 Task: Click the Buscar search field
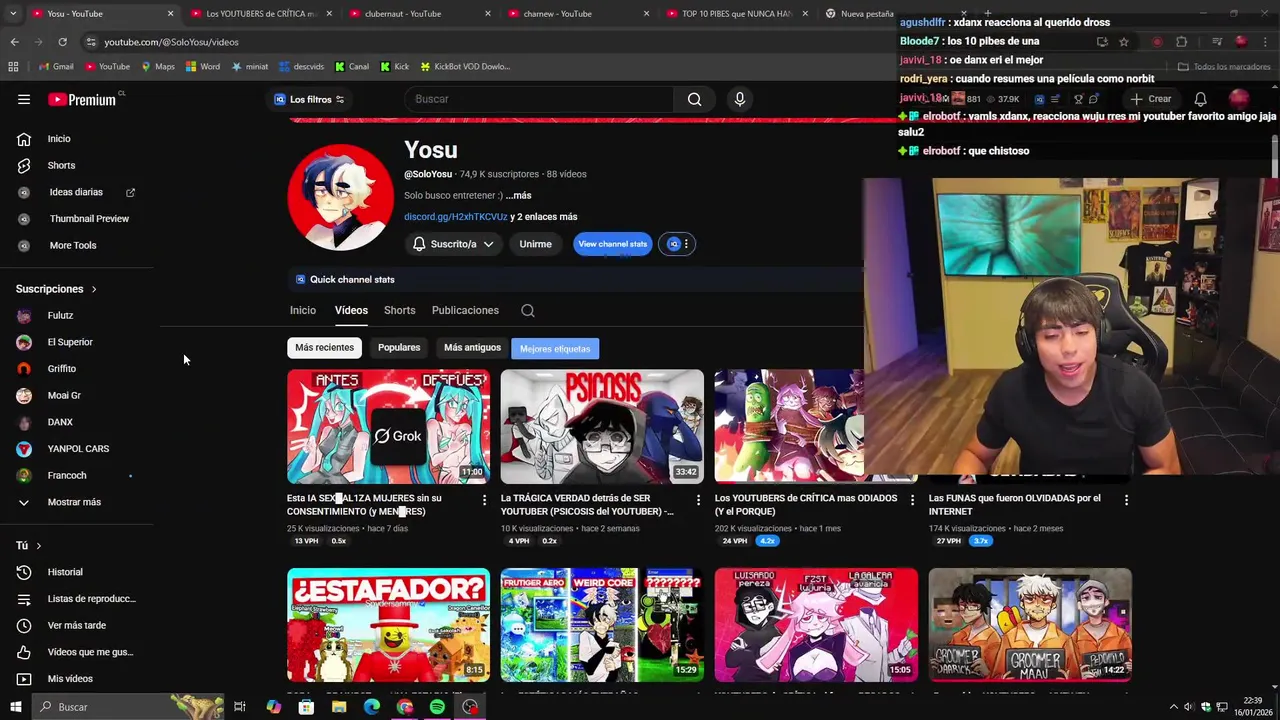coord(540,99)
